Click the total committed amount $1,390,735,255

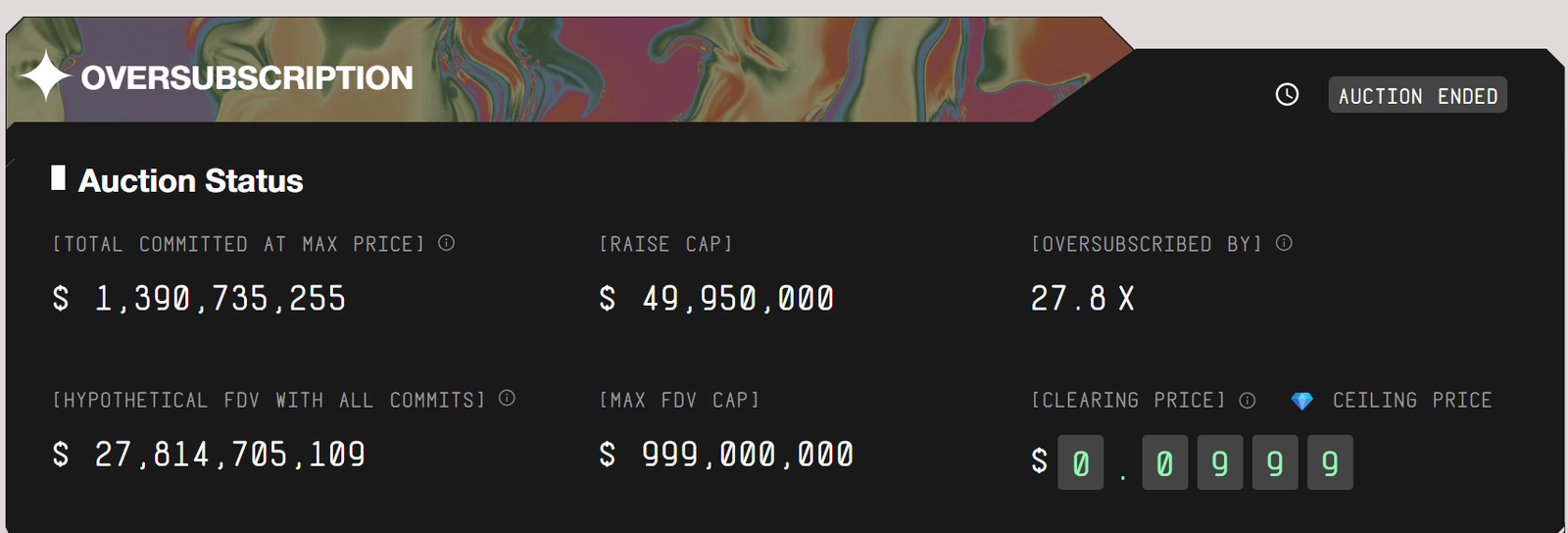click(200, 298)
